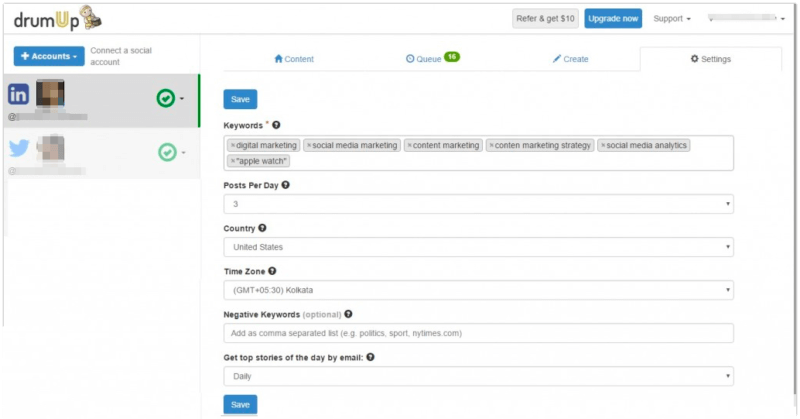Click the Negative Keywords input field
800x419 pixels.
[478, 333]
